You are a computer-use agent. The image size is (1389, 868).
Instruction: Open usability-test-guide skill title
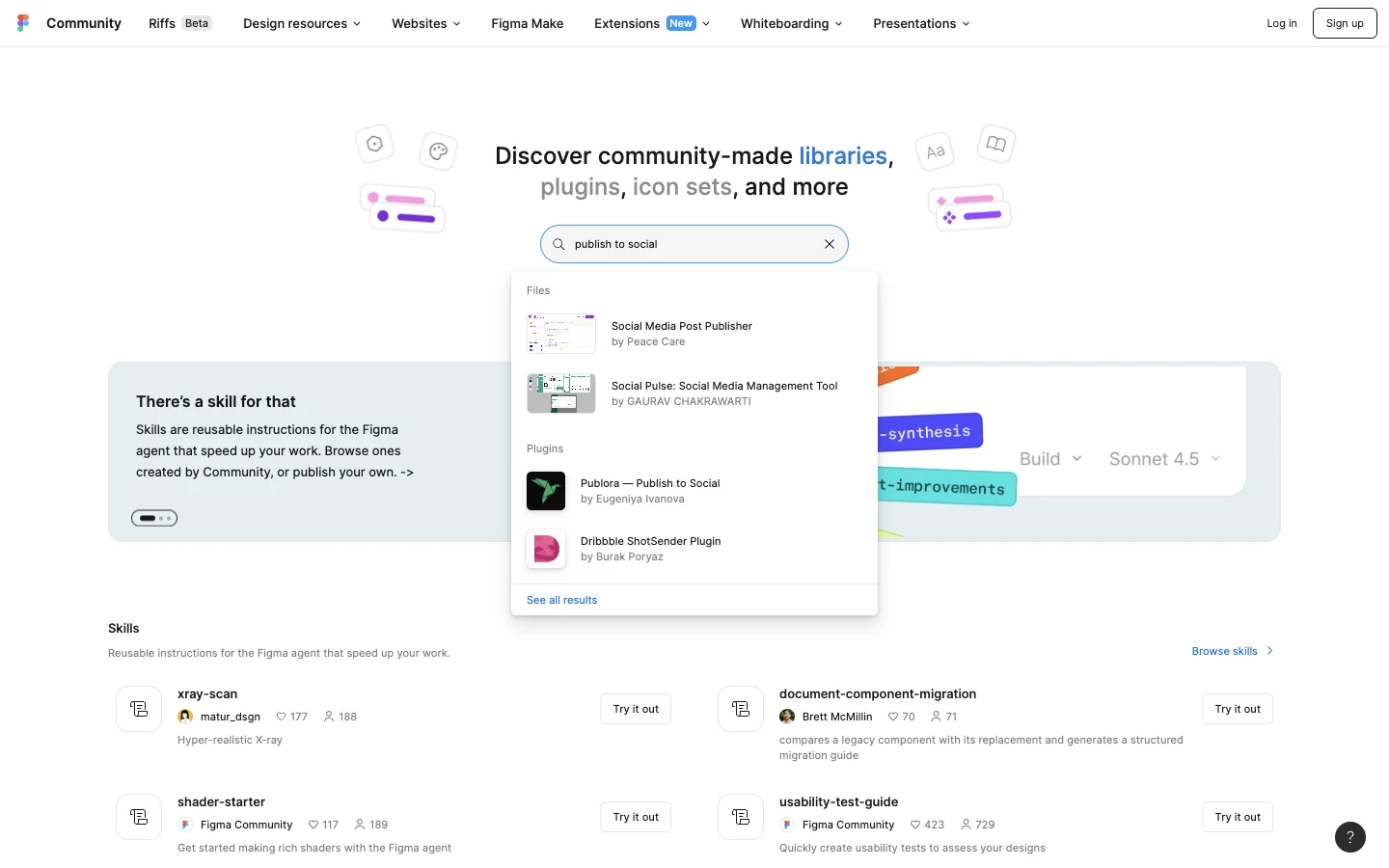tap(839, 801)
